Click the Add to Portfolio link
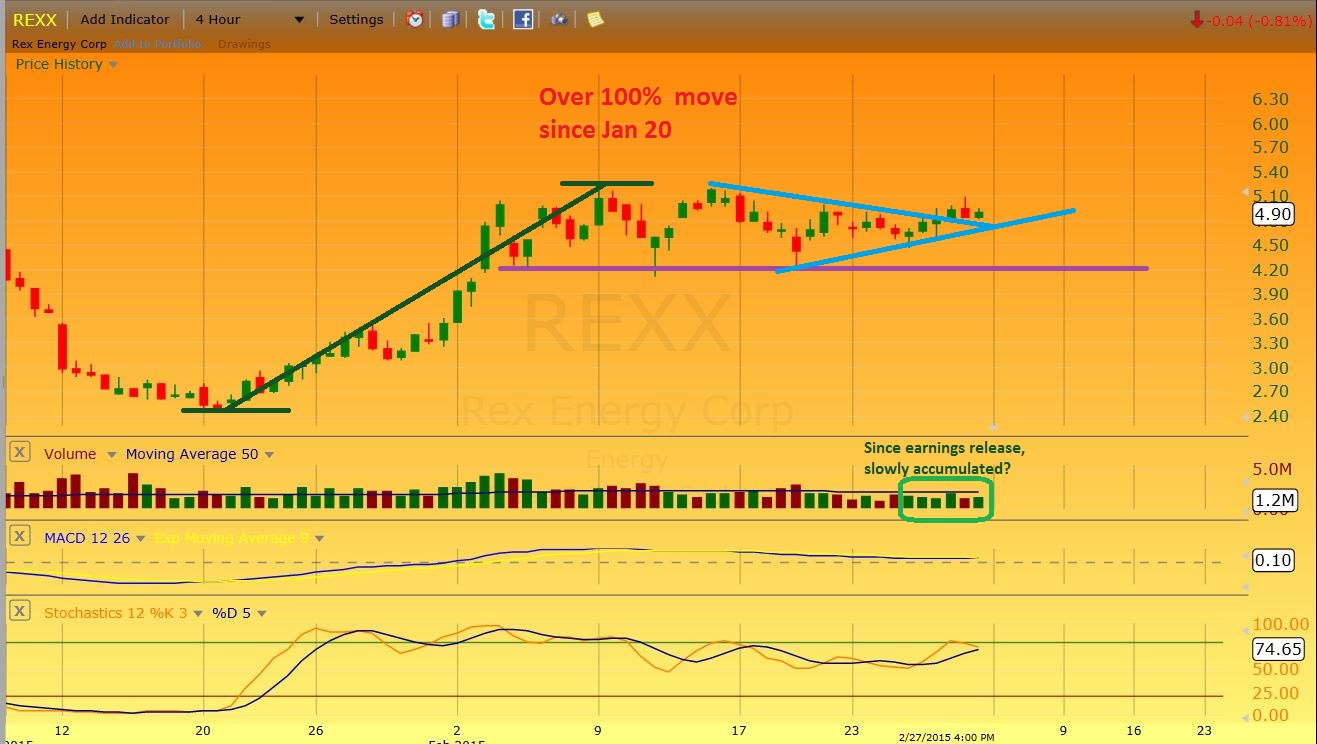The width and height of the screenshot is (1317, 744). 158,44
